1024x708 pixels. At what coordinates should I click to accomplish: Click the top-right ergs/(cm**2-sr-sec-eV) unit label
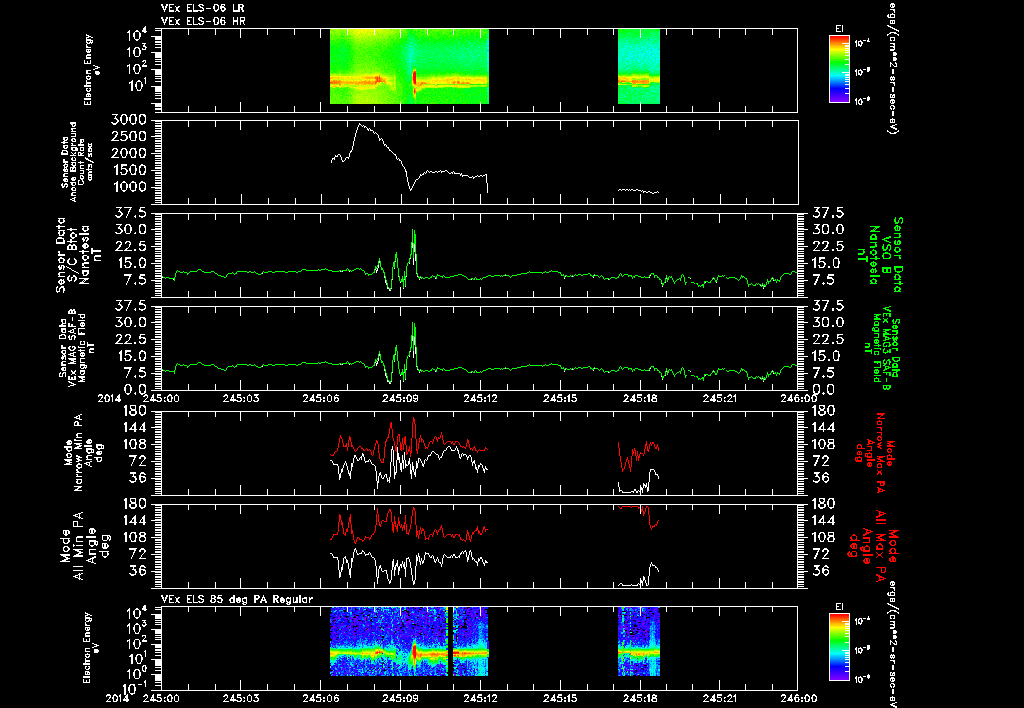coord(892,67)
